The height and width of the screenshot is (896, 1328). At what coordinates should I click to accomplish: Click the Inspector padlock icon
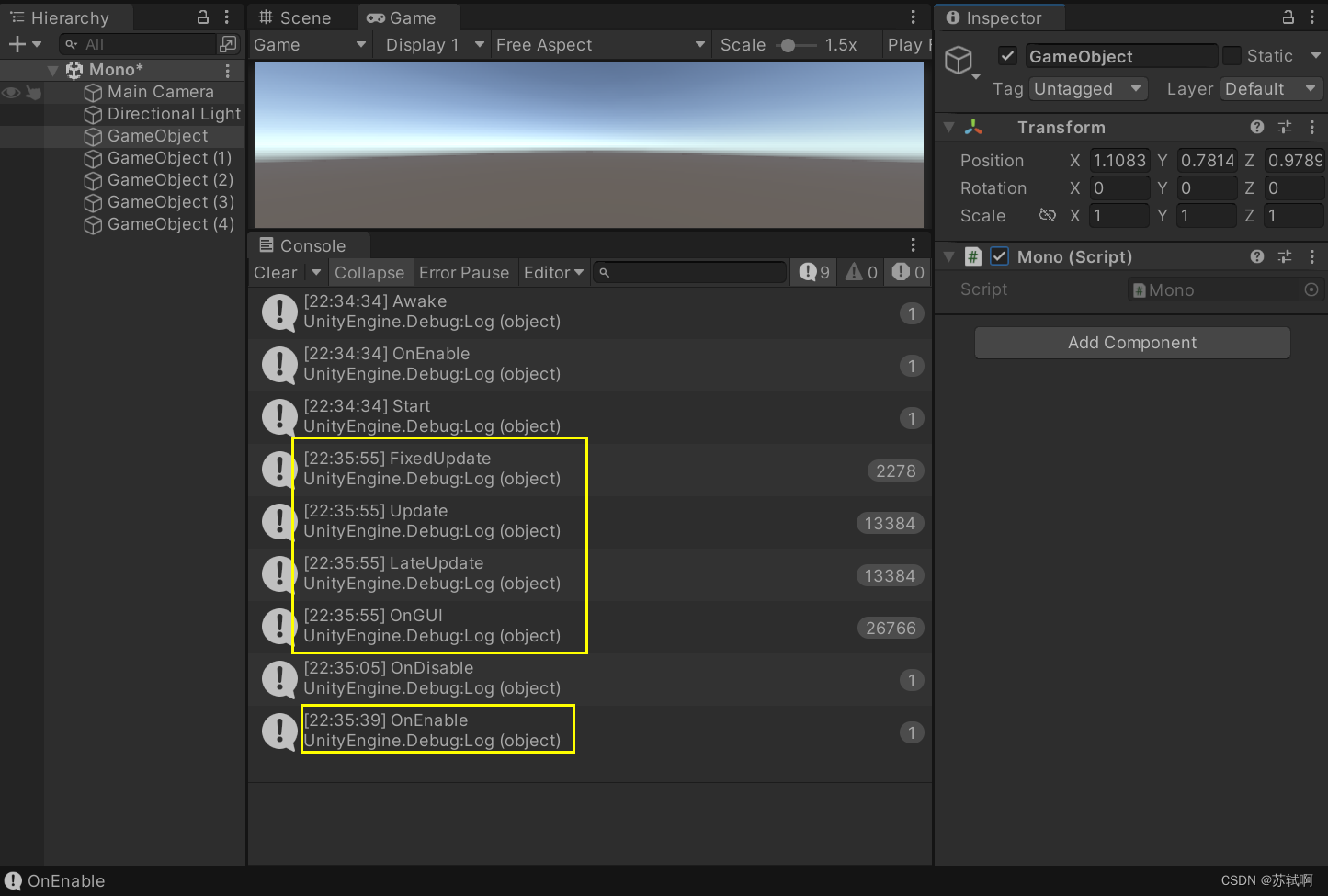[x=1288, y=17]
